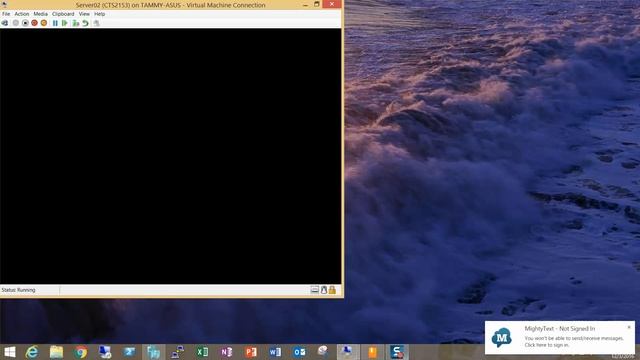The height and width of the screenshot is (360, 640).
Task: Open the Media menu
Action: (x=40, y=14)
